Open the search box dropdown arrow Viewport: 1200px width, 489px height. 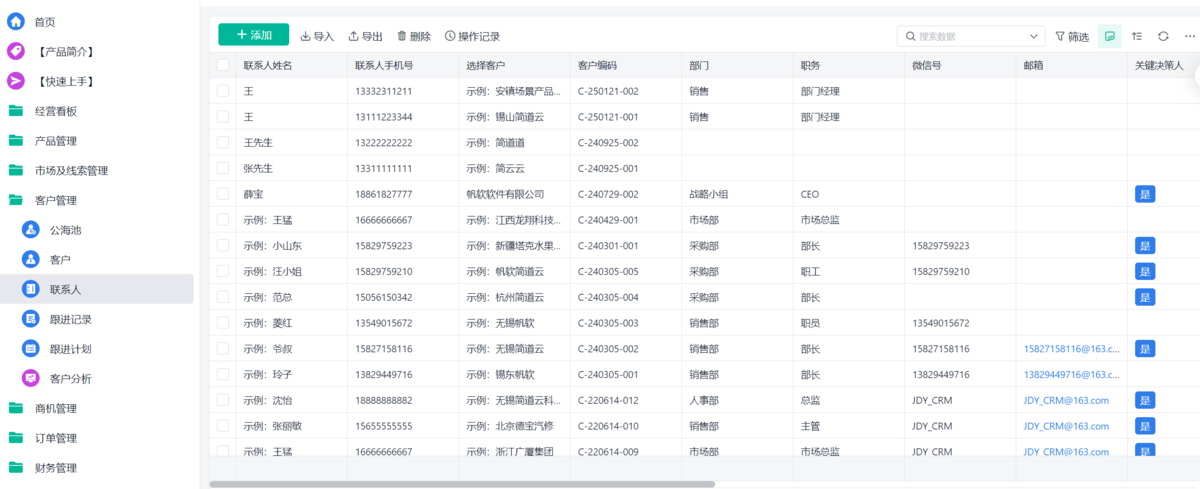pos(1034,36)
